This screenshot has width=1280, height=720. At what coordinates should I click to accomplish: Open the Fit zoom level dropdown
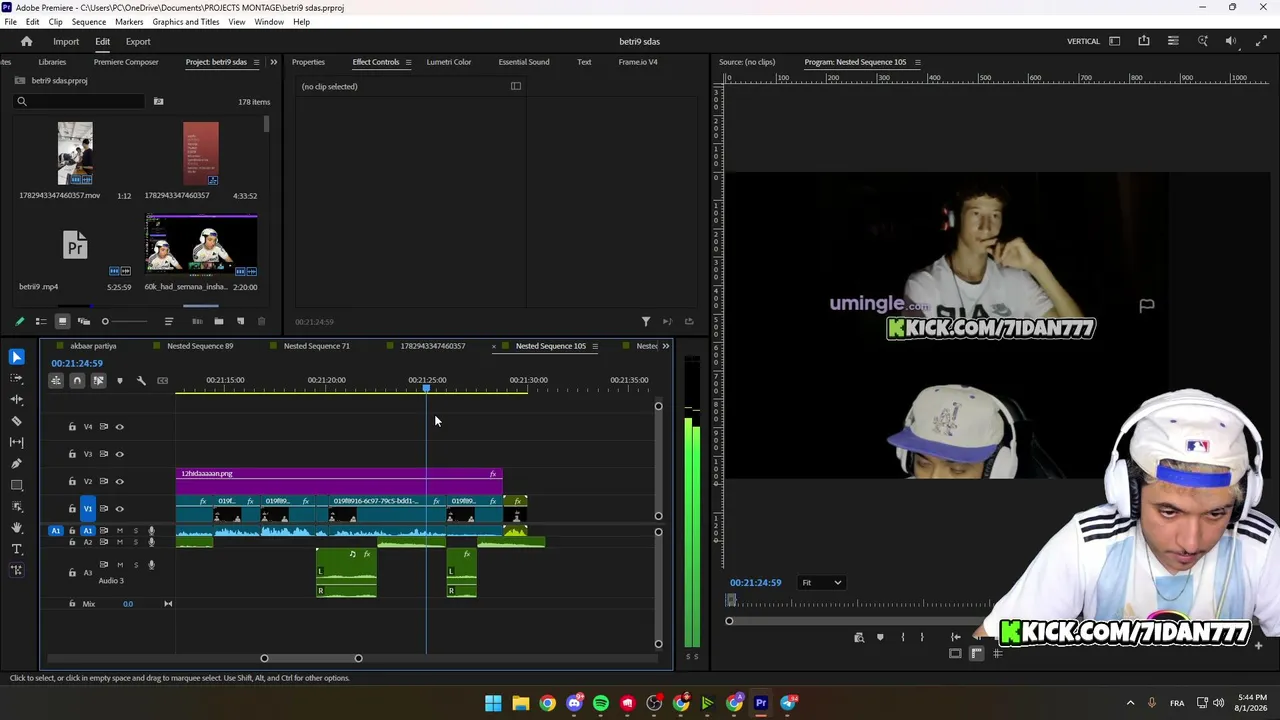coord(821,583)
